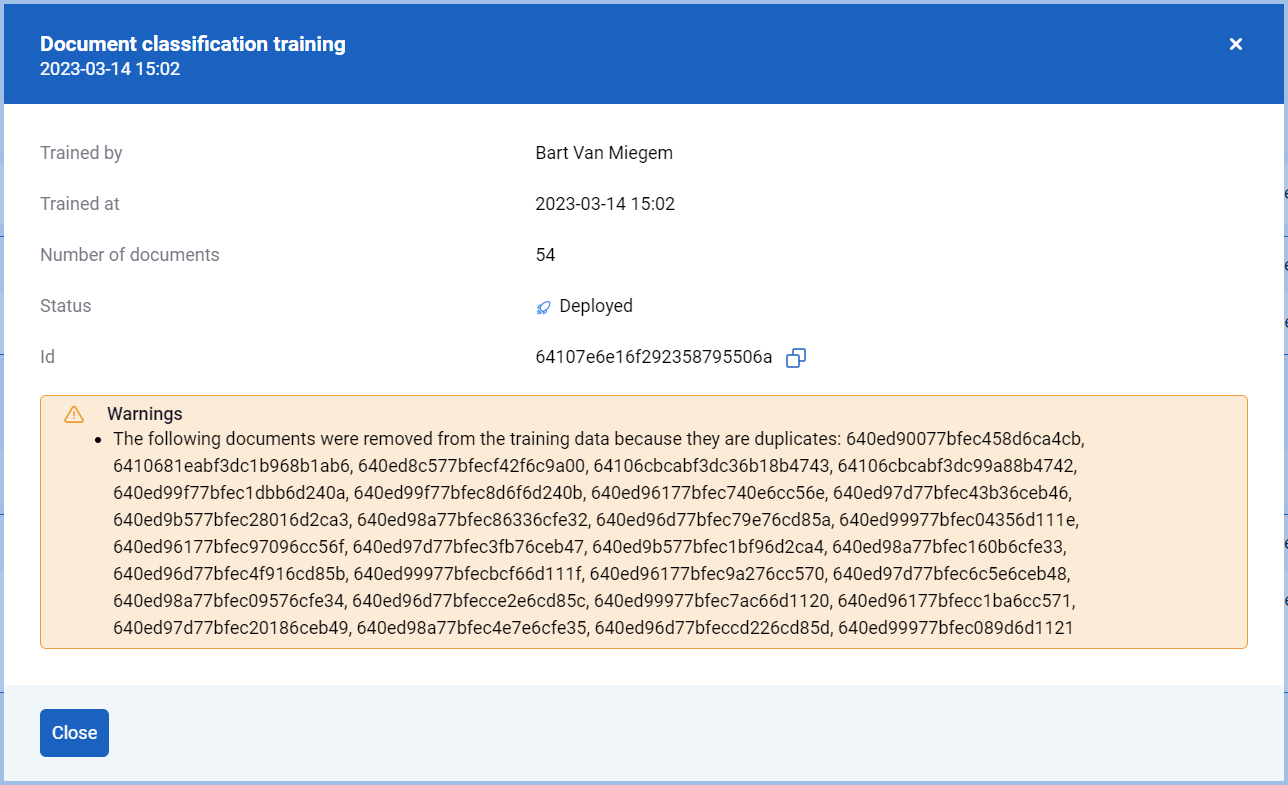Click the blue Close button
Viewport: 1288px width, 785px height.
point(74,733)
